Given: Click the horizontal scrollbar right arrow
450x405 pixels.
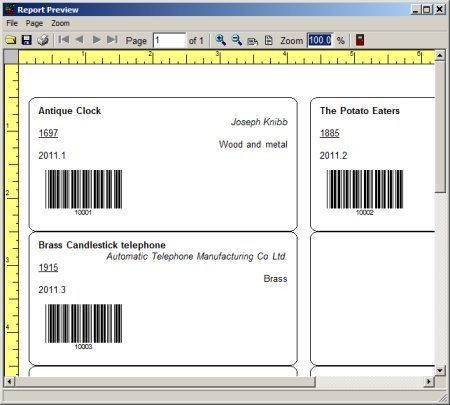Looking at the screenshot, I should pyautogui.click(x=429, y=381).
